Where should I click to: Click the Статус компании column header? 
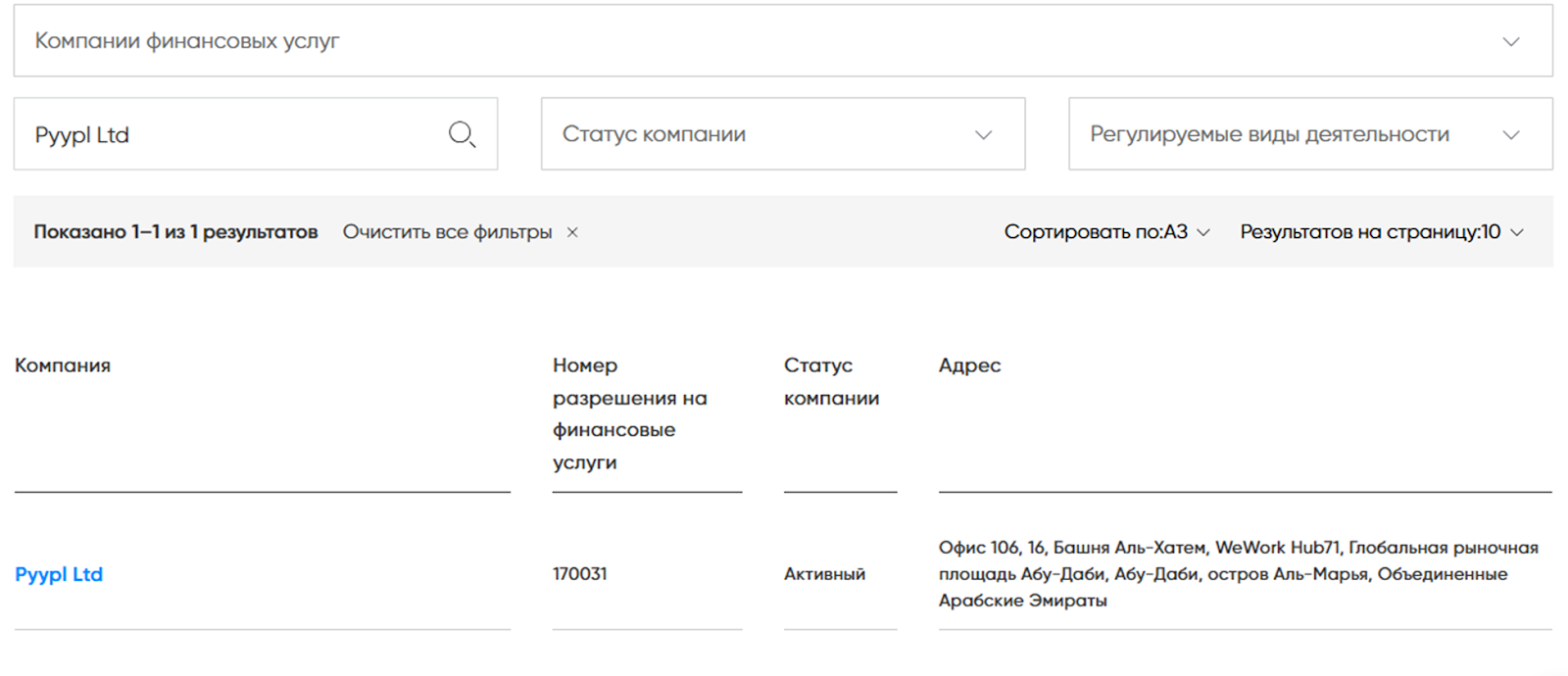click(832, 382)
